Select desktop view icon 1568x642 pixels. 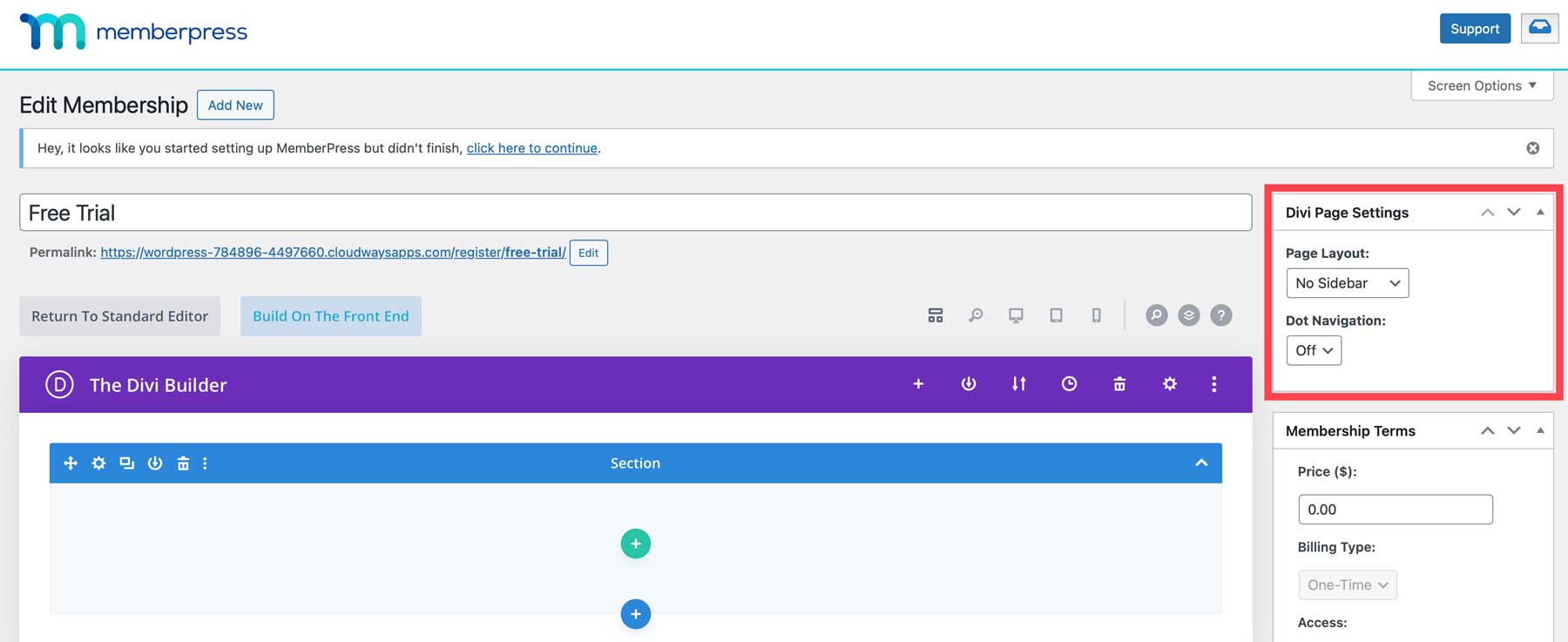(1016, 315)
